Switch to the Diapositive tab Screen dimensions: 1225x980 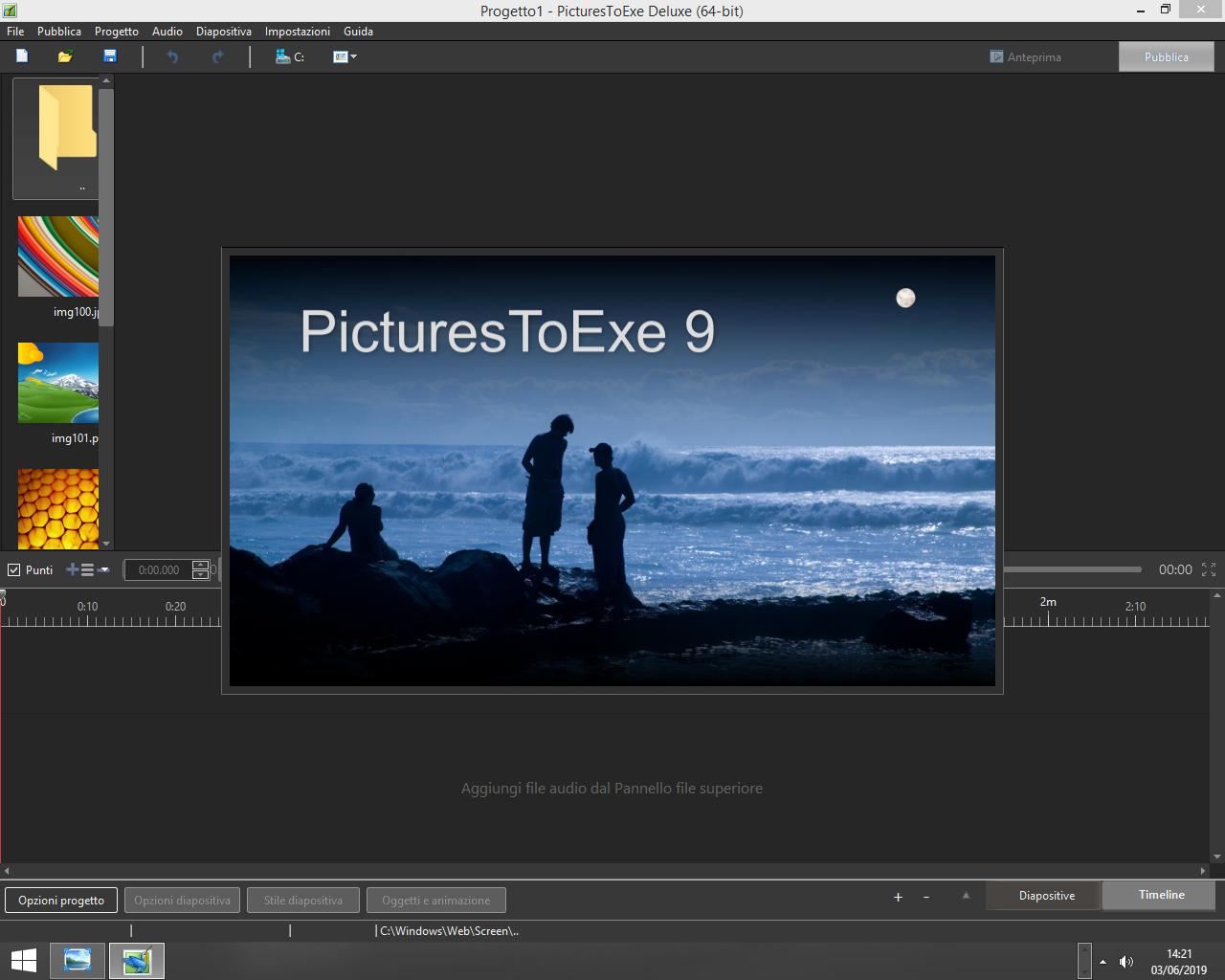pyautogui.click(x=1046, y=896)
